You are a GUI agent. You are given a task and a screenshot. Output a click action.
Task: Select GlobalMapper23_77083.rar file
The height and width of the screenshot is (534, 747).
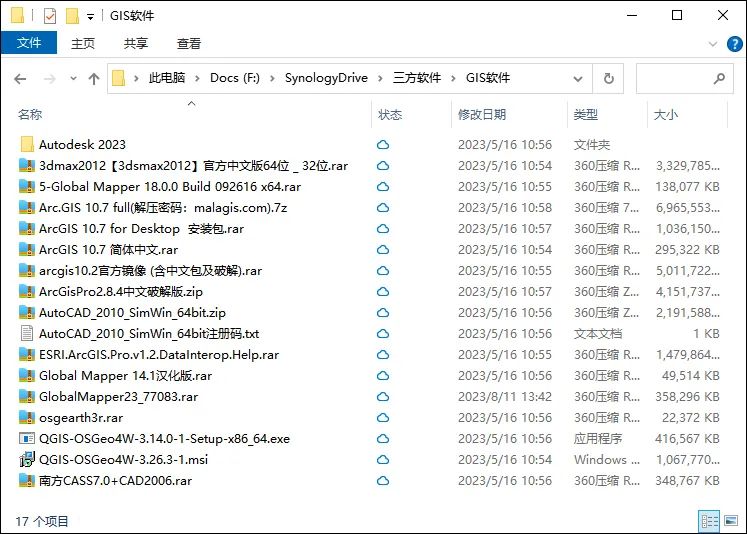118,396
